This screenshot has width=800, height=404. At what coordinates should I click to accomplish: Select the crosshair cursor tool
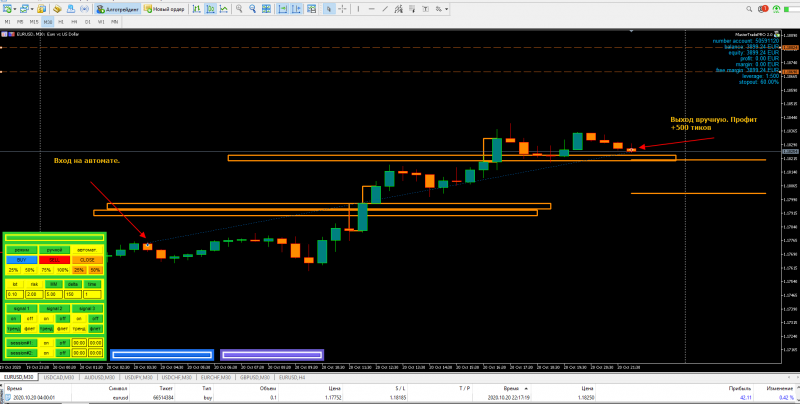[342, 9]
